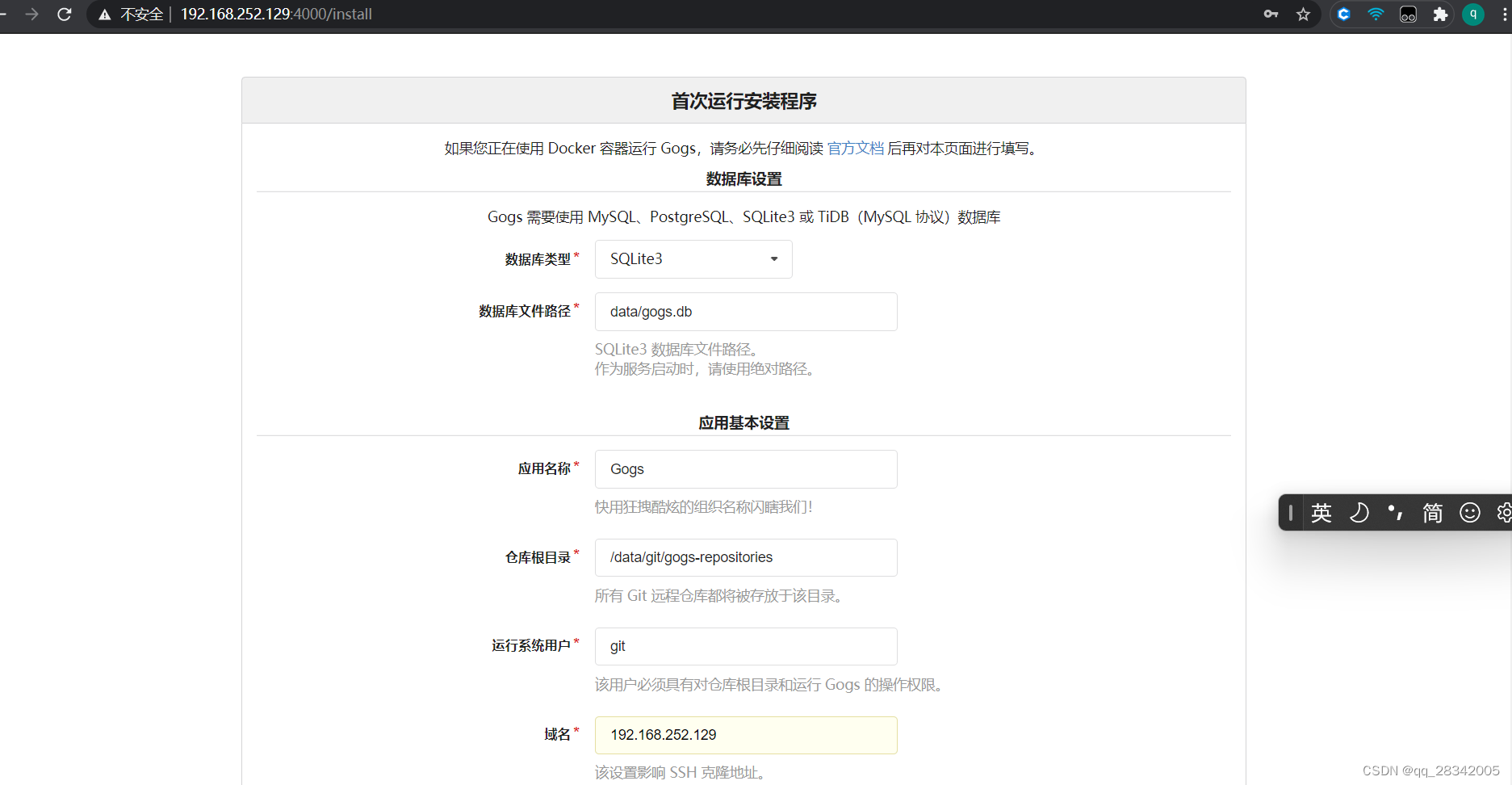The image size is (1512, 785).
Task: Reload the page with refresh icon
Action: point(65,14)
